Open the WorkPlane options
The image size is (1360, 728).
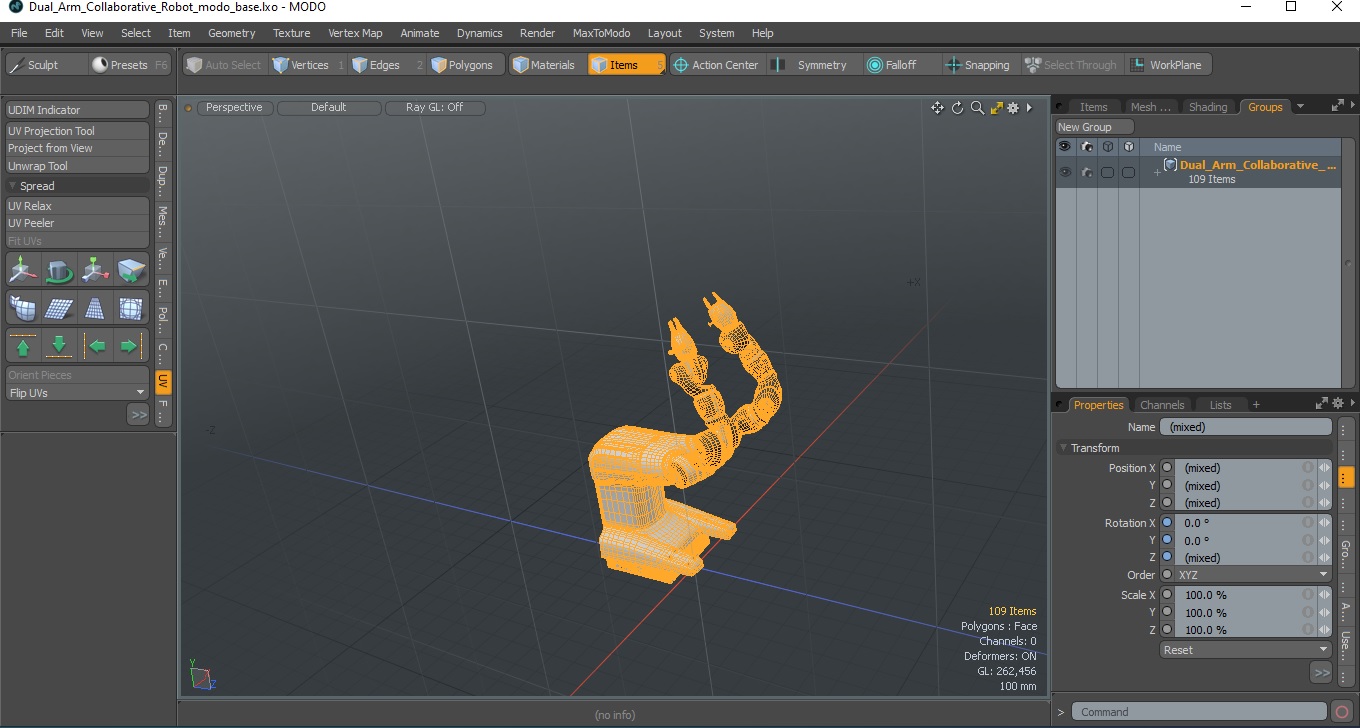click(1167, 65)
